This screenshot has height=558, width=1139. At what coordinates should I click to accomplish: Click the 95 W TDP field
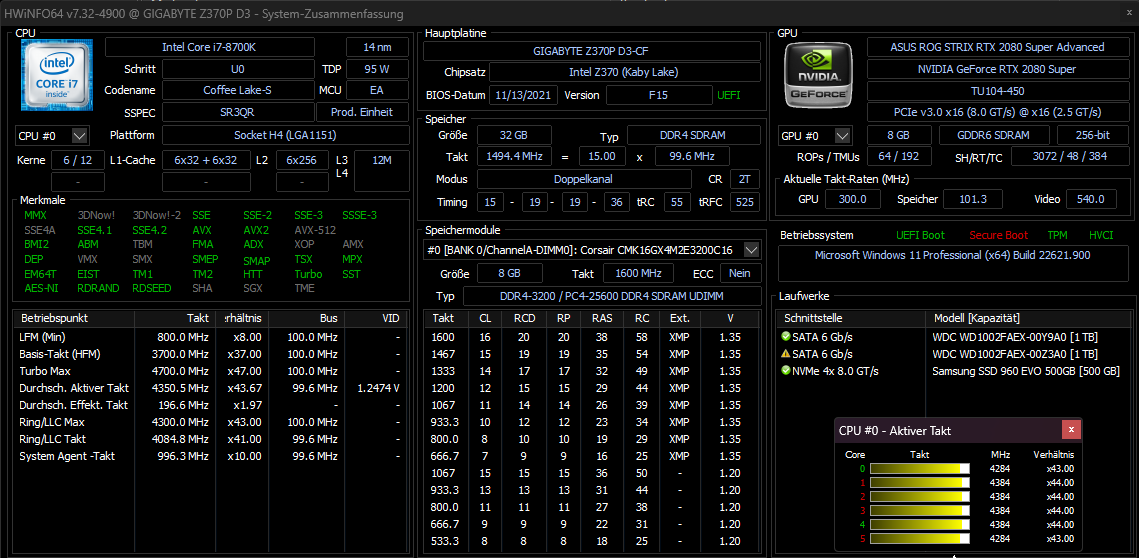377,69
